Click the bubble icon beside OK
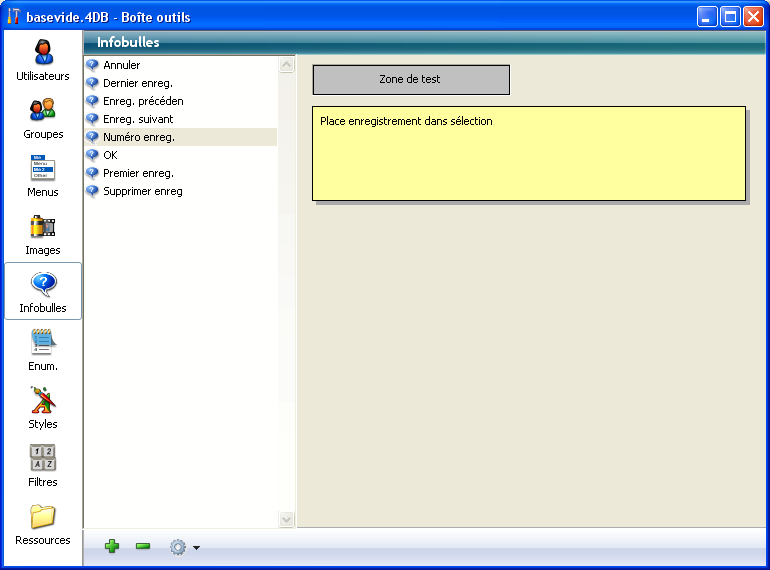Screen dimensions: 770x570 click(x=92, y=155)
